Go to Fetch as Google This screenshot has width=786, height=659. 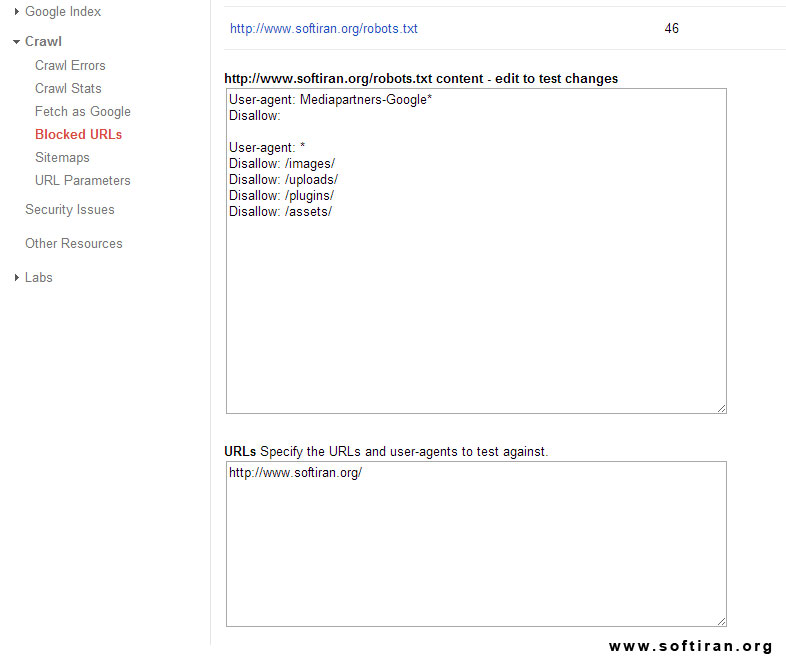click(x=83, y=112)
